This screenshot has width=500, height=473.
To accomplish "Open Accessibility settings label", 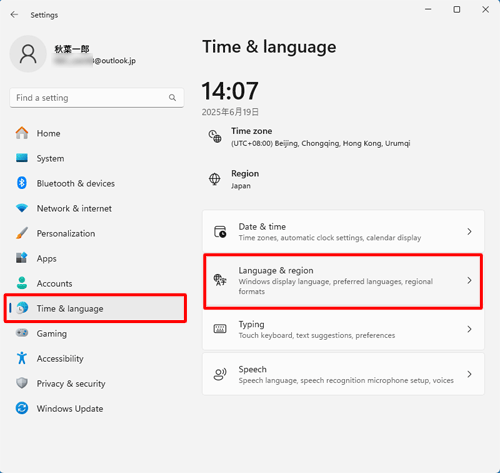I will point(60,359).
